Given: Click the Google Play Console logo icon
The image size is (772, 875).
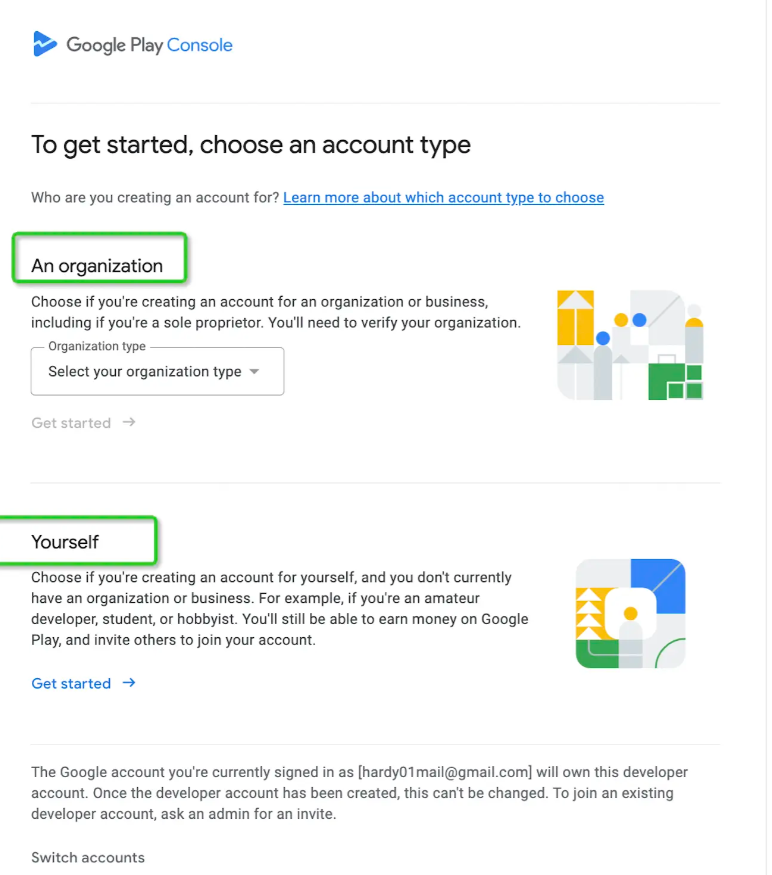Looking at the screenshot, I should pos(44,44).
